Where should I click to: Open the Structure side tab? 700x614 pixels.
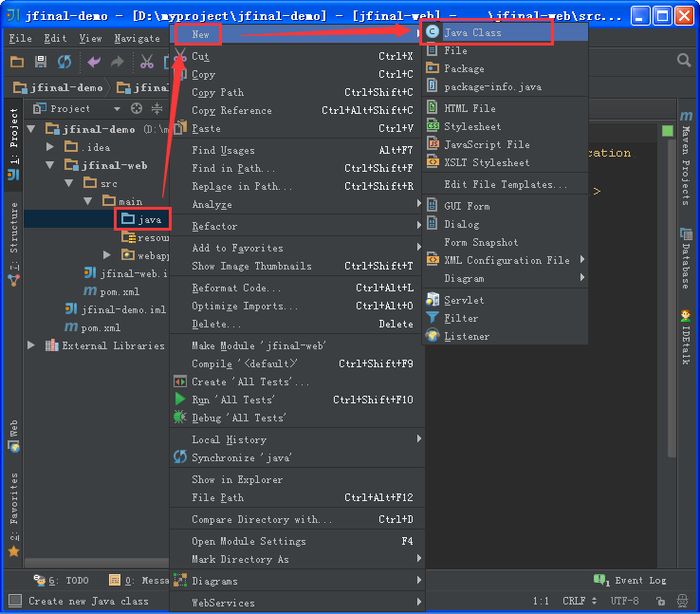14,244
